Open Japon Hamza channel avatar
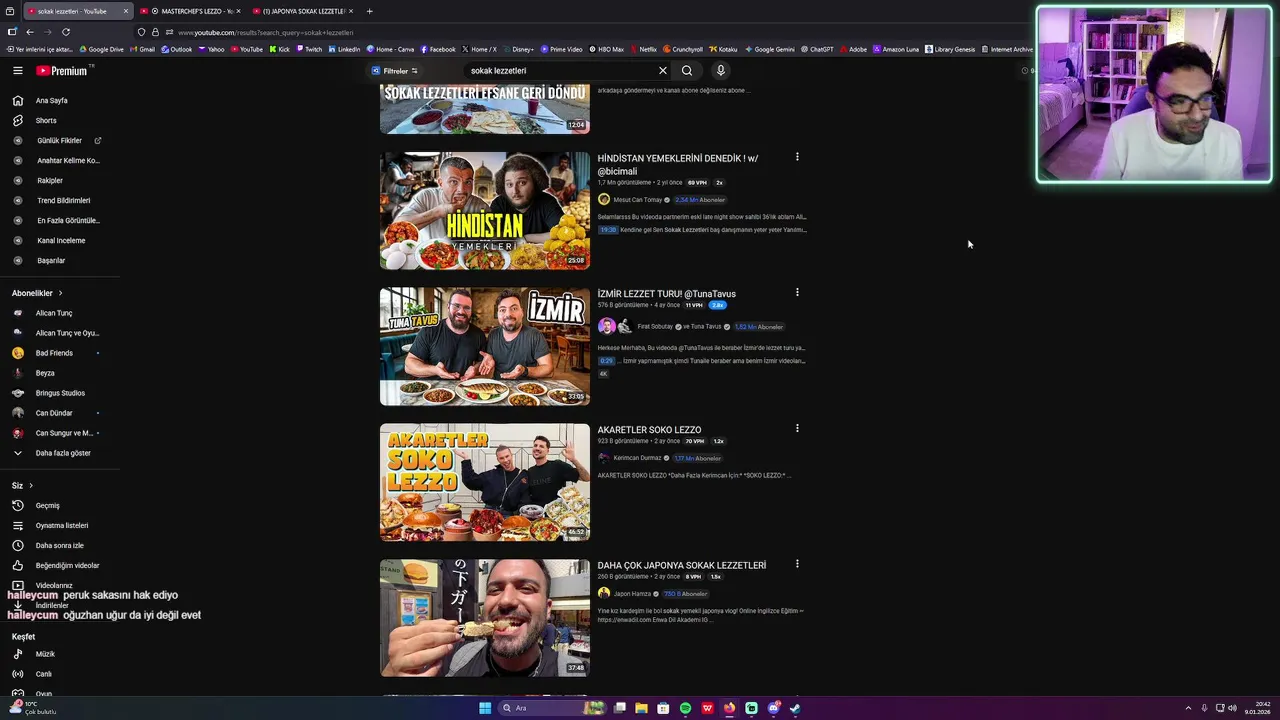The image size is (1280, 720). tap(604, 594)
